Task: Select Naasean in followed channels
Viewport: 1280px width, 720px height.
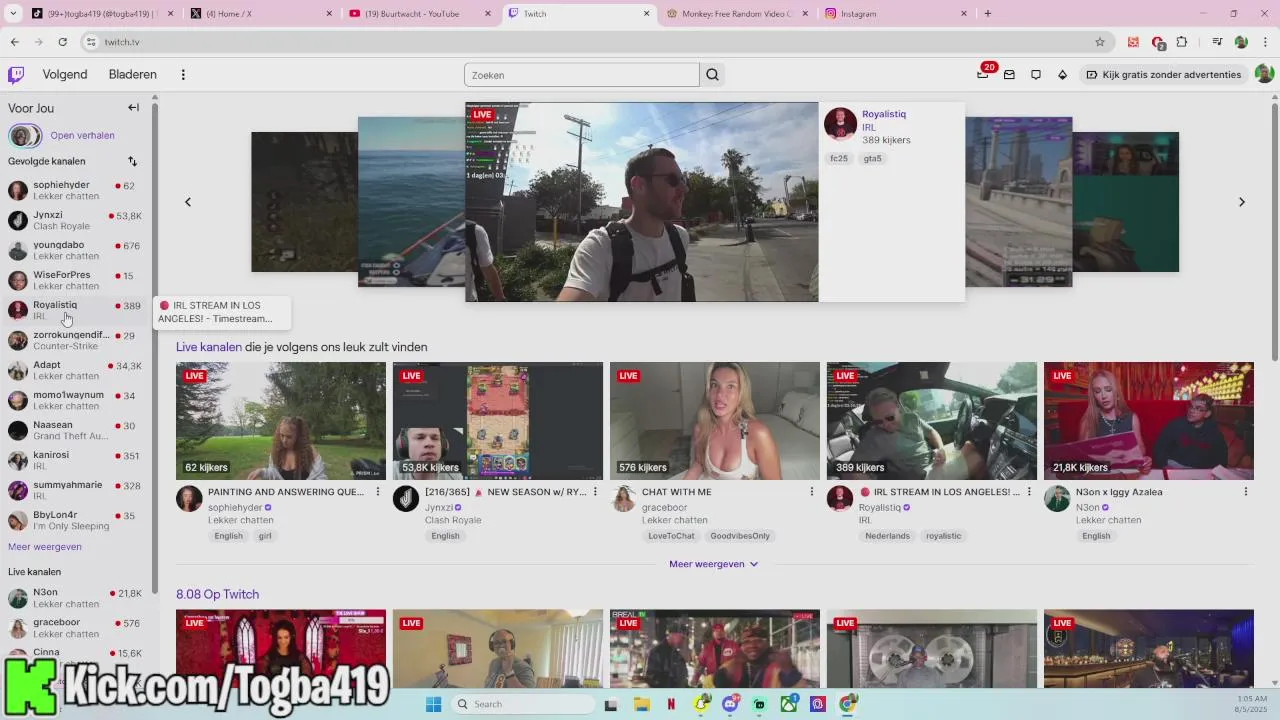Action: tap(75, 430)
